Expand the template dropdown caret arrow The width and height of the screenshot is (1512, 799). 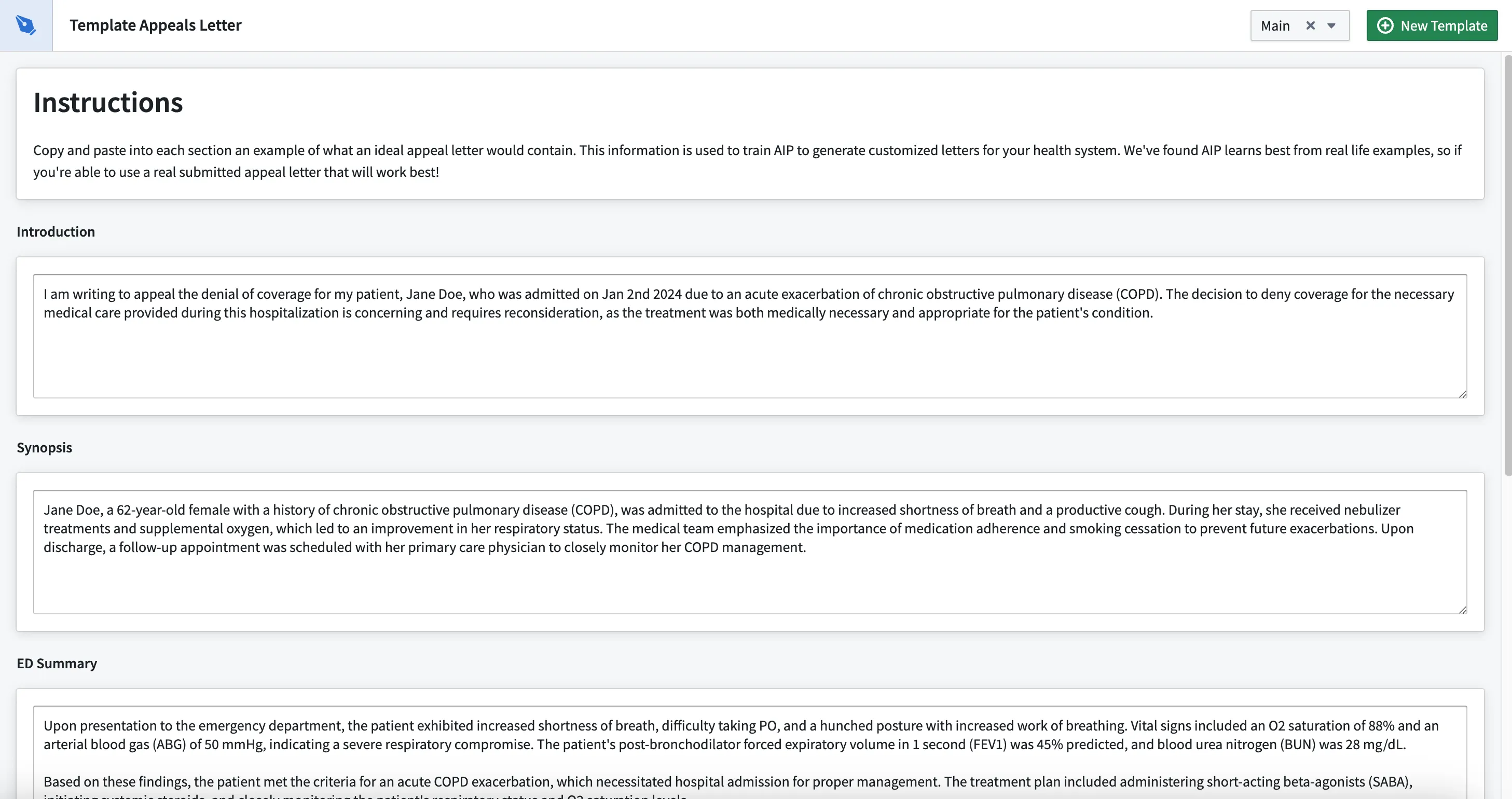tap(1331, 25)
